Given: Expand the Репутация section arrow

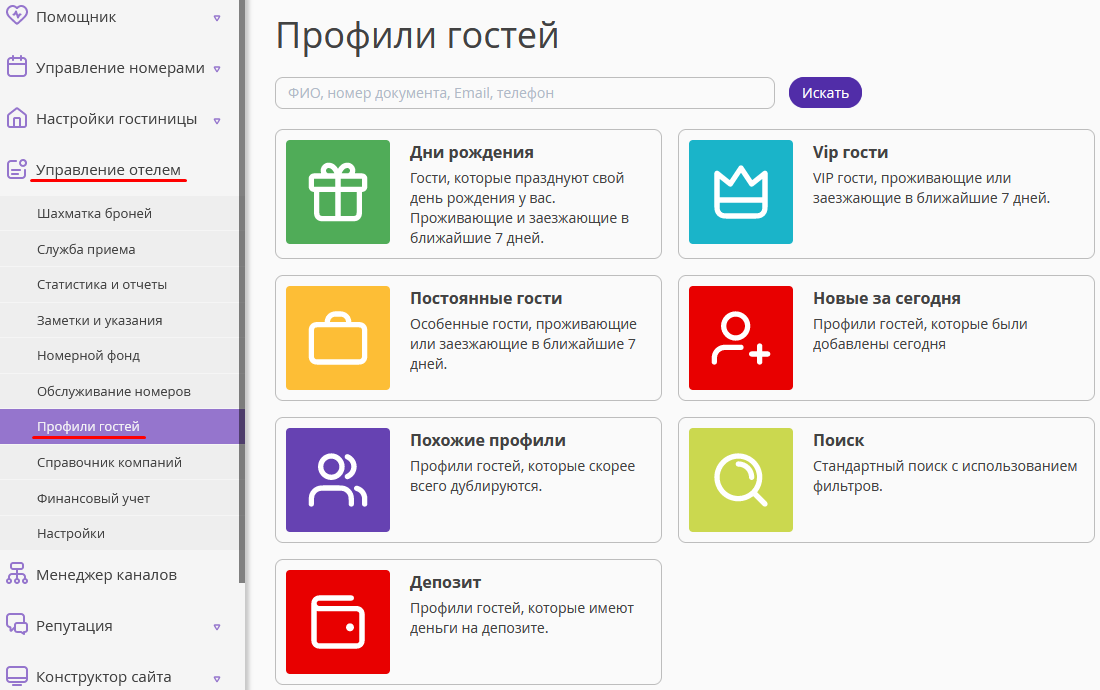Looking at the screenshot, I should (217, 627).
